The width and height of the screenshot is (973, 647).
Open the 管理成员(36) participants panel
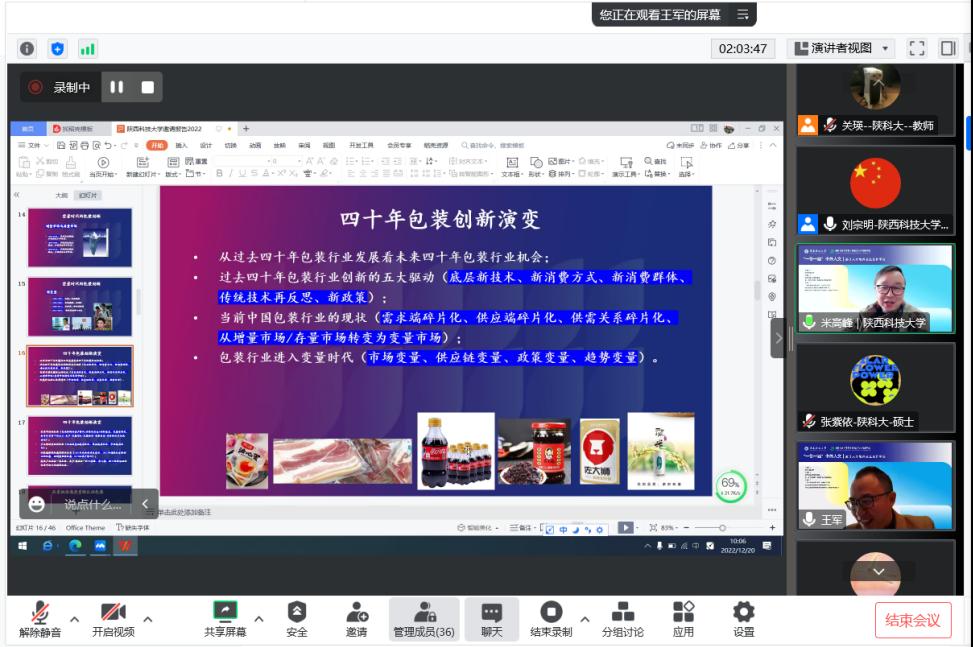[x=424, y=619]
